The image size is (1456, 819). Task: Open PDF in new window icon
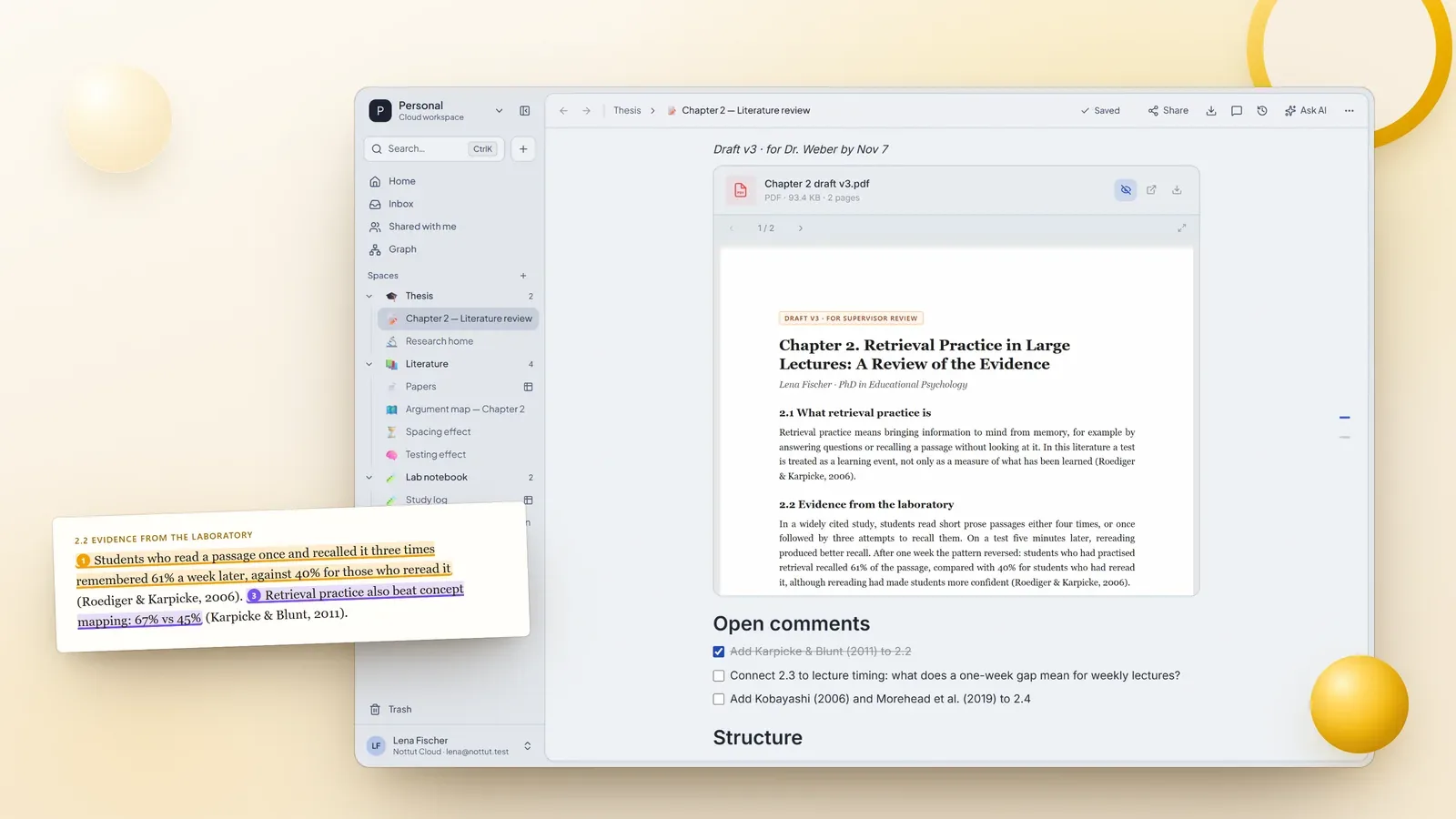pos(1151,190)
